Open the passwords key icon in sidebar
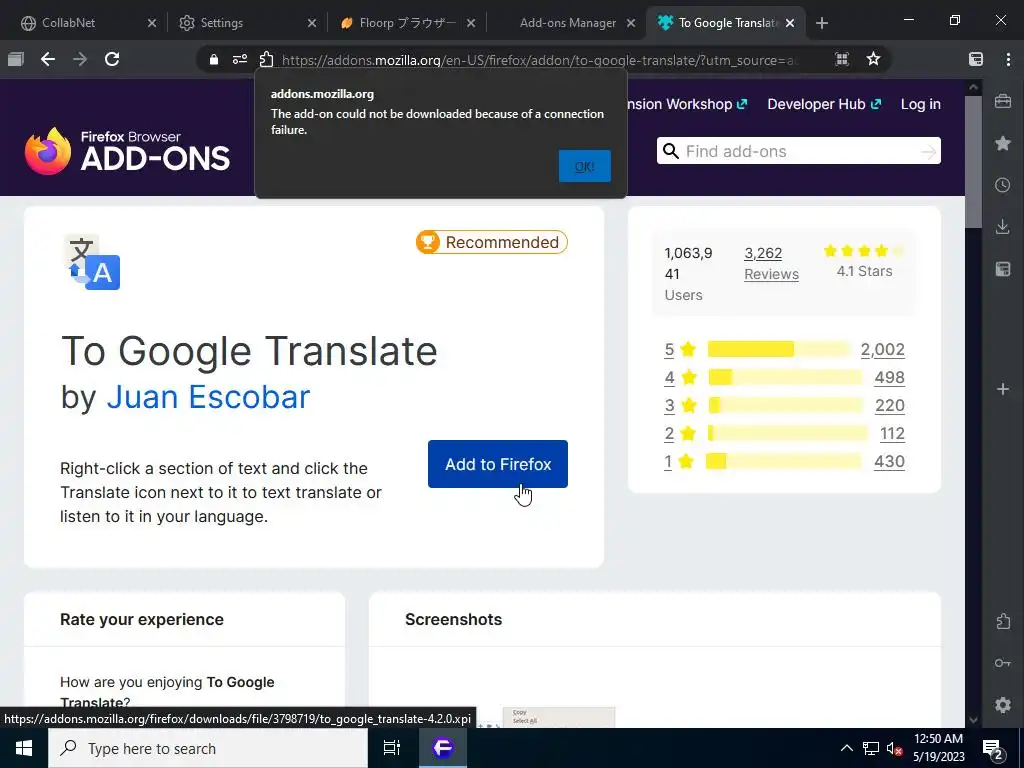1024x768 pixels. 1003,663
